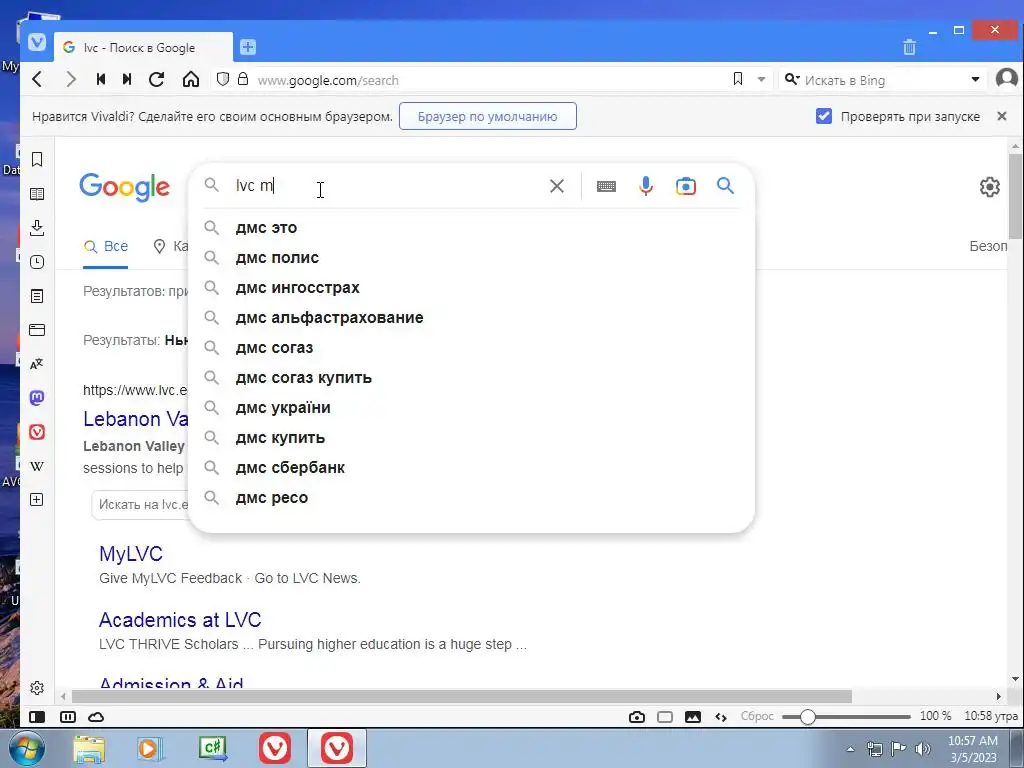Bookmark this page in address bar

pos(738,79)
